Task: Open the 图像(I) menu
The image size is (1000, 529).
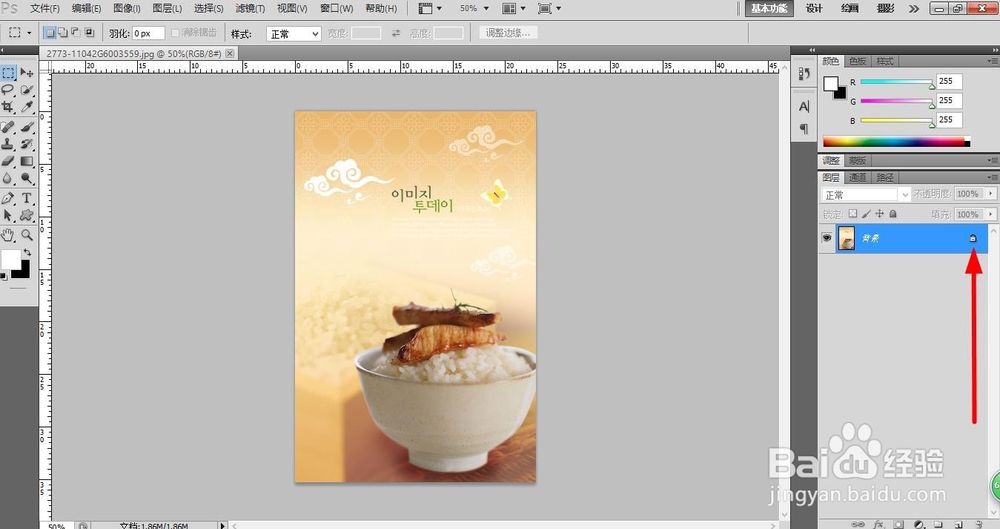Action: click(126, 8)
